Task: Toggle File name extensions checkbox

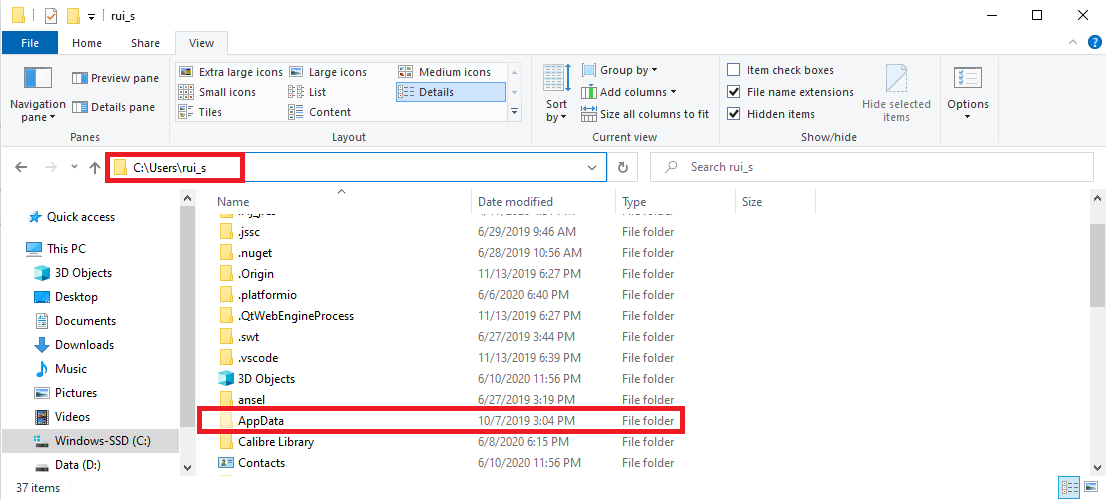Action: click(734, 92)
